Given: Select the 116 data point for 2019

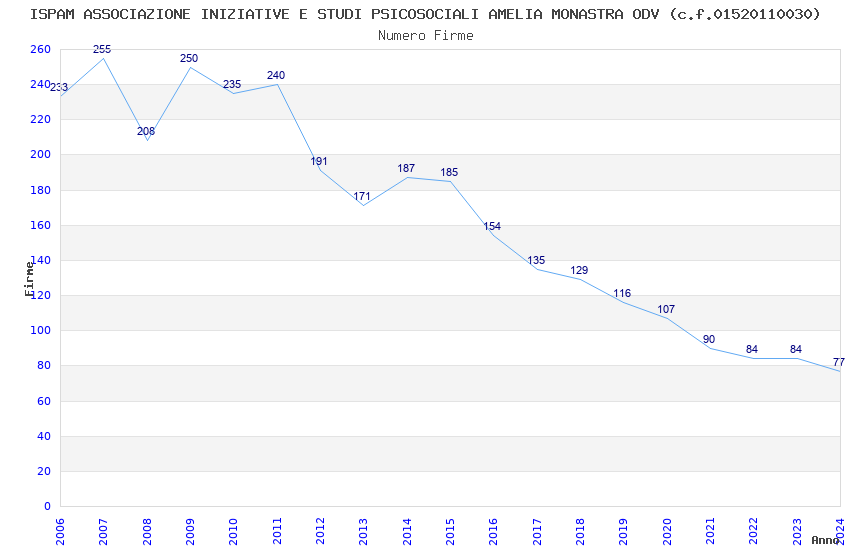Looking at the screenshot, I should (x=622, y=293).
